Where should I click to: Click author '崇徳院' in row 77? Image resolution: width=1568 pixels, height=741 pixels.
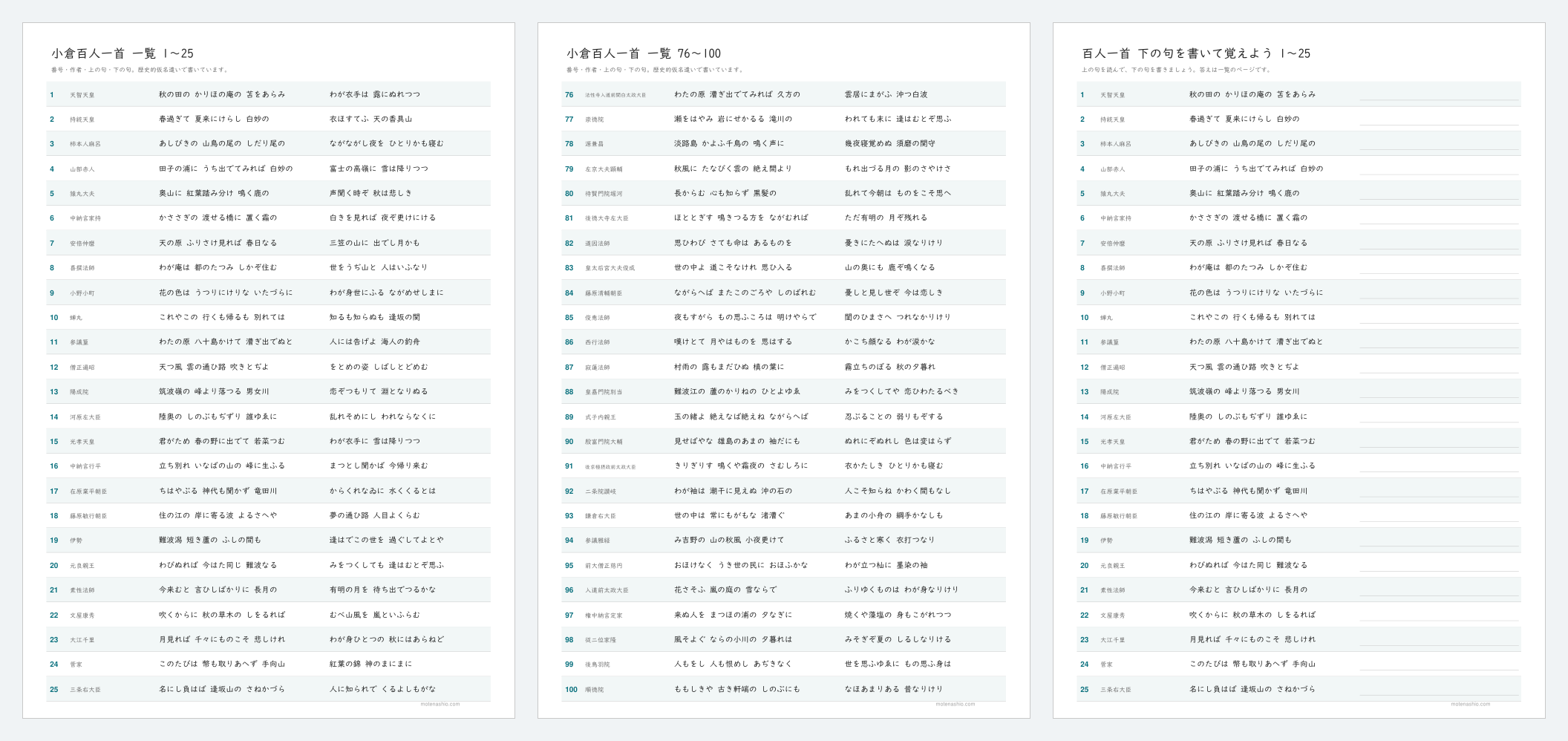pos(594,120)
